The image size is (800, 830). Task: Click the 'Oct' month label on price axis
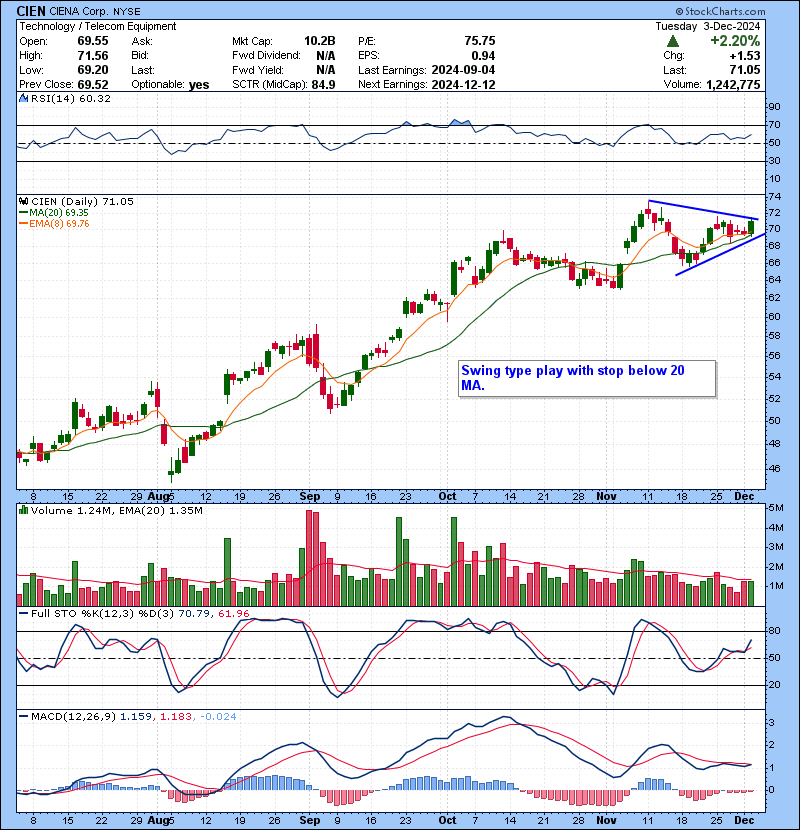[446, 496]
